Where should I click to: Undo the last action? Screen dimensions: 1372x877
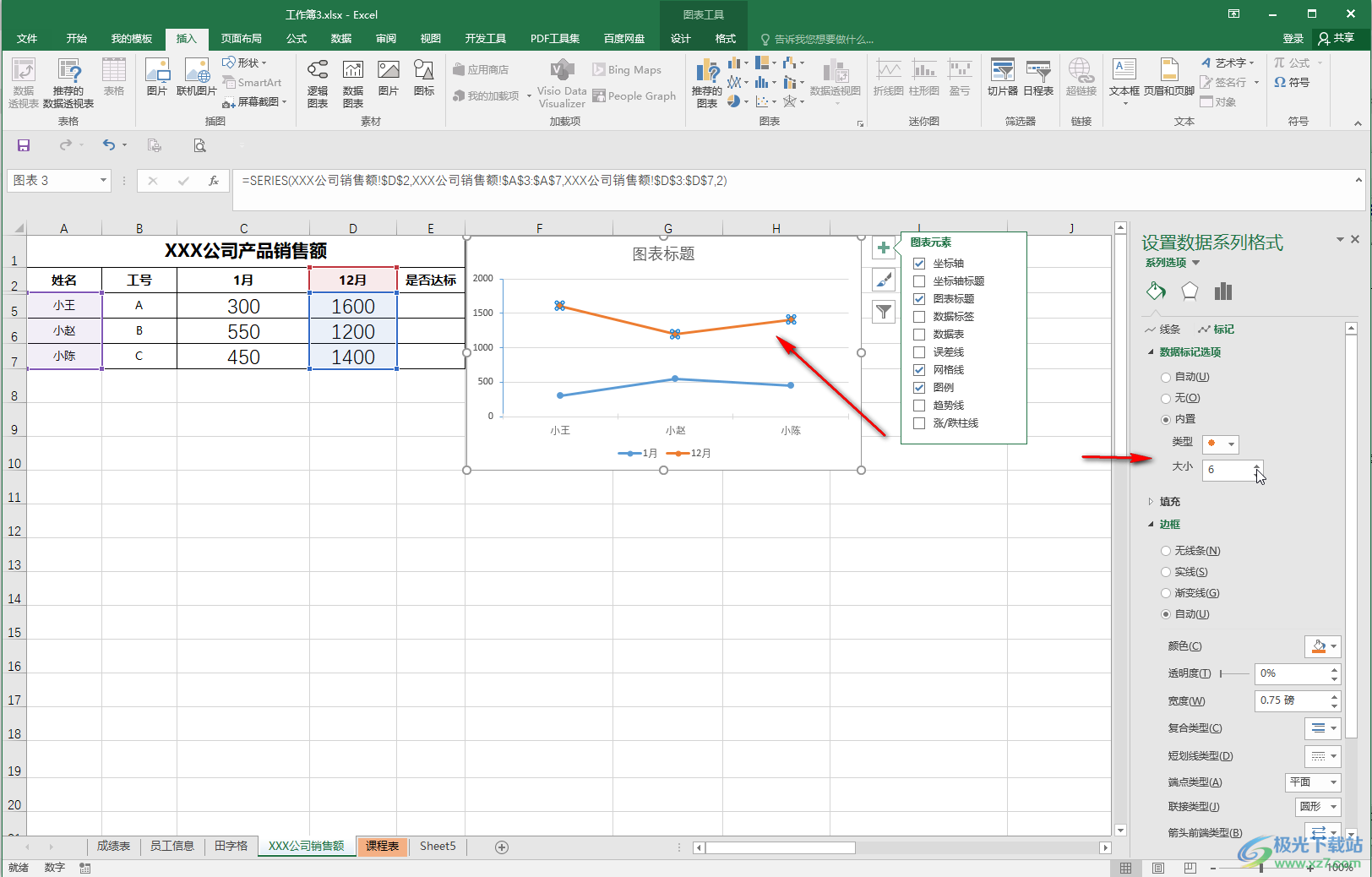click(x=109, y=145)
